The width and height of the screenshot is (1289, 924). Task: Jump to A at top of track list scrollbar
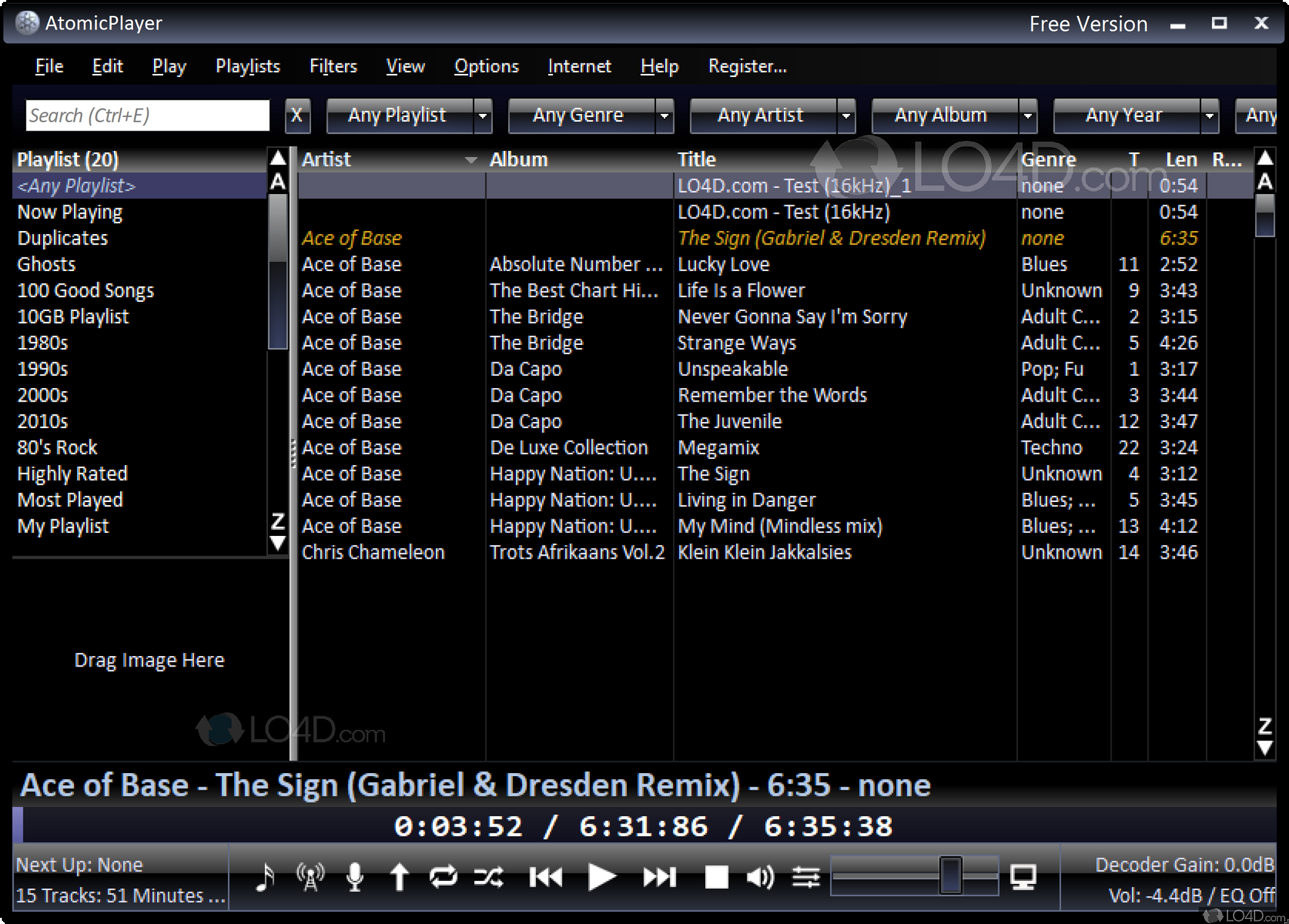(1265, 182)
